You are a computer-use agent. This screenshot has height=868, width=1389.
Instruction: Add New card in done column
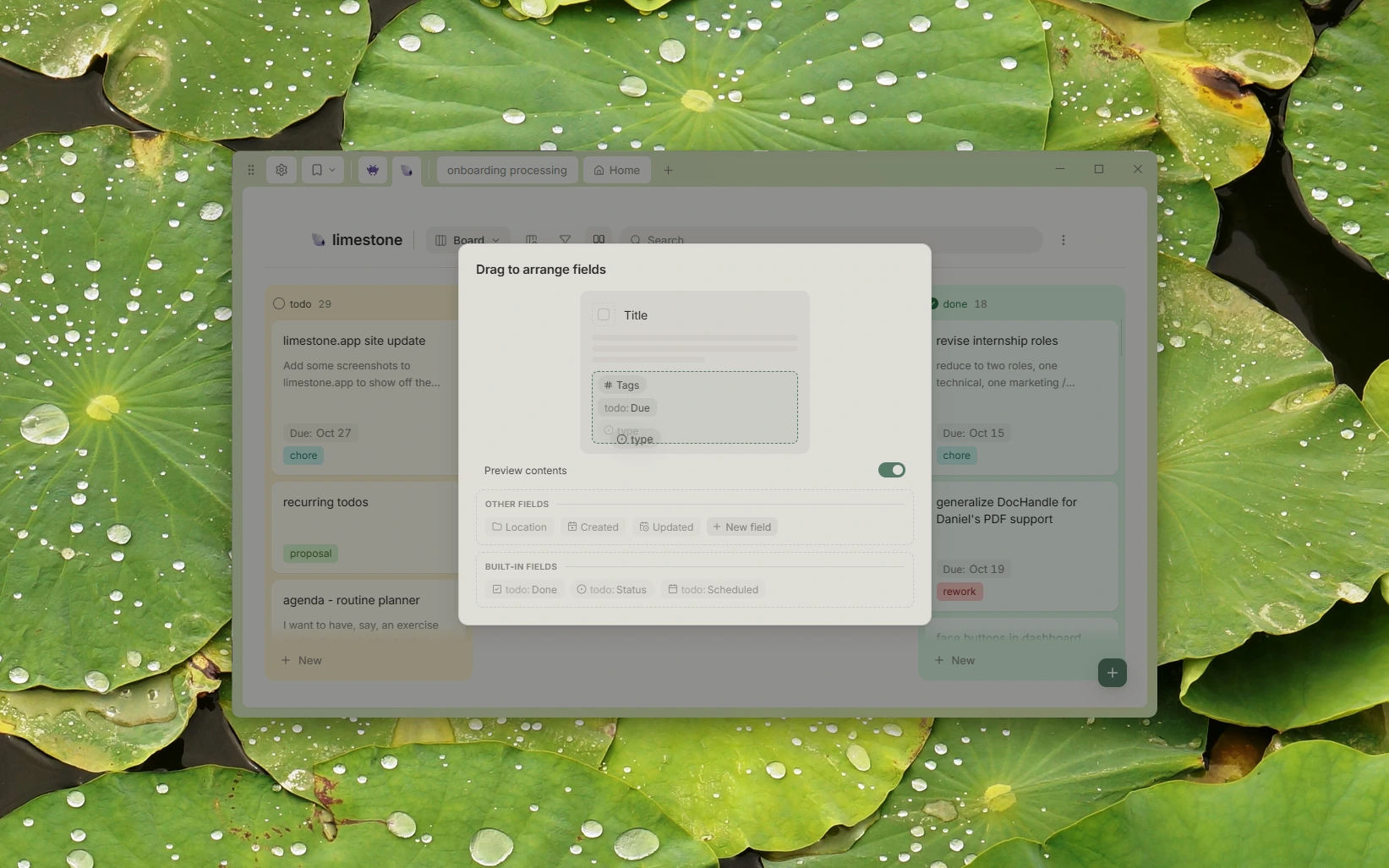(x=955, y=660)
